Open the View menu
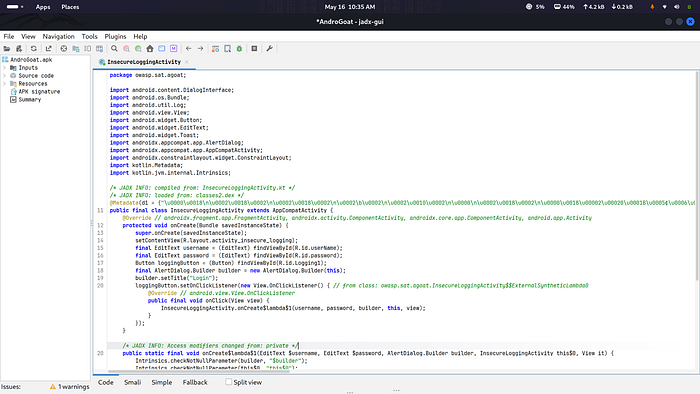 coord(28,37)
